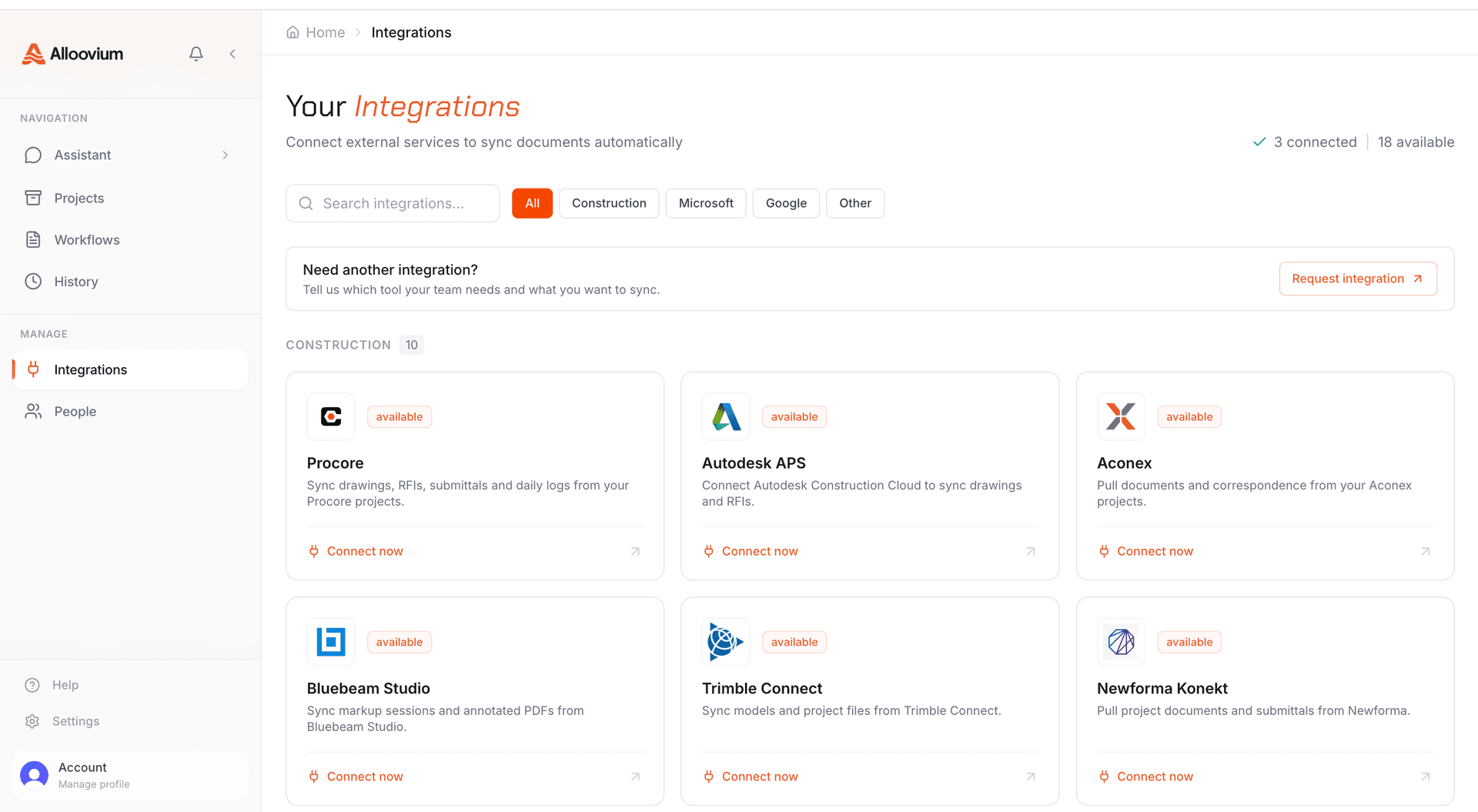Click the Integrations plug icon in sidebar
The image size is (1478, 812).
point(33,369)
